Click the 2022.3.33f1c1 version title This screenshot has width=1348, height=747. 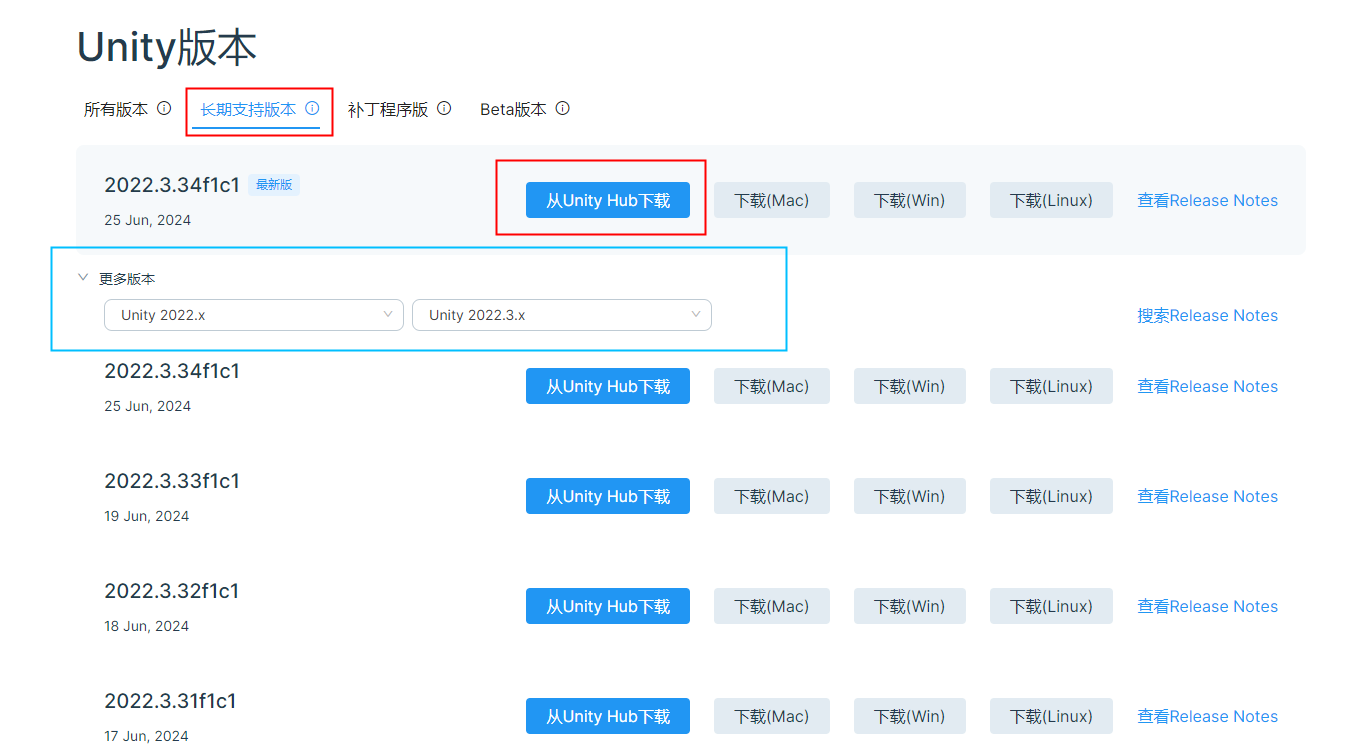pos(172,481)
